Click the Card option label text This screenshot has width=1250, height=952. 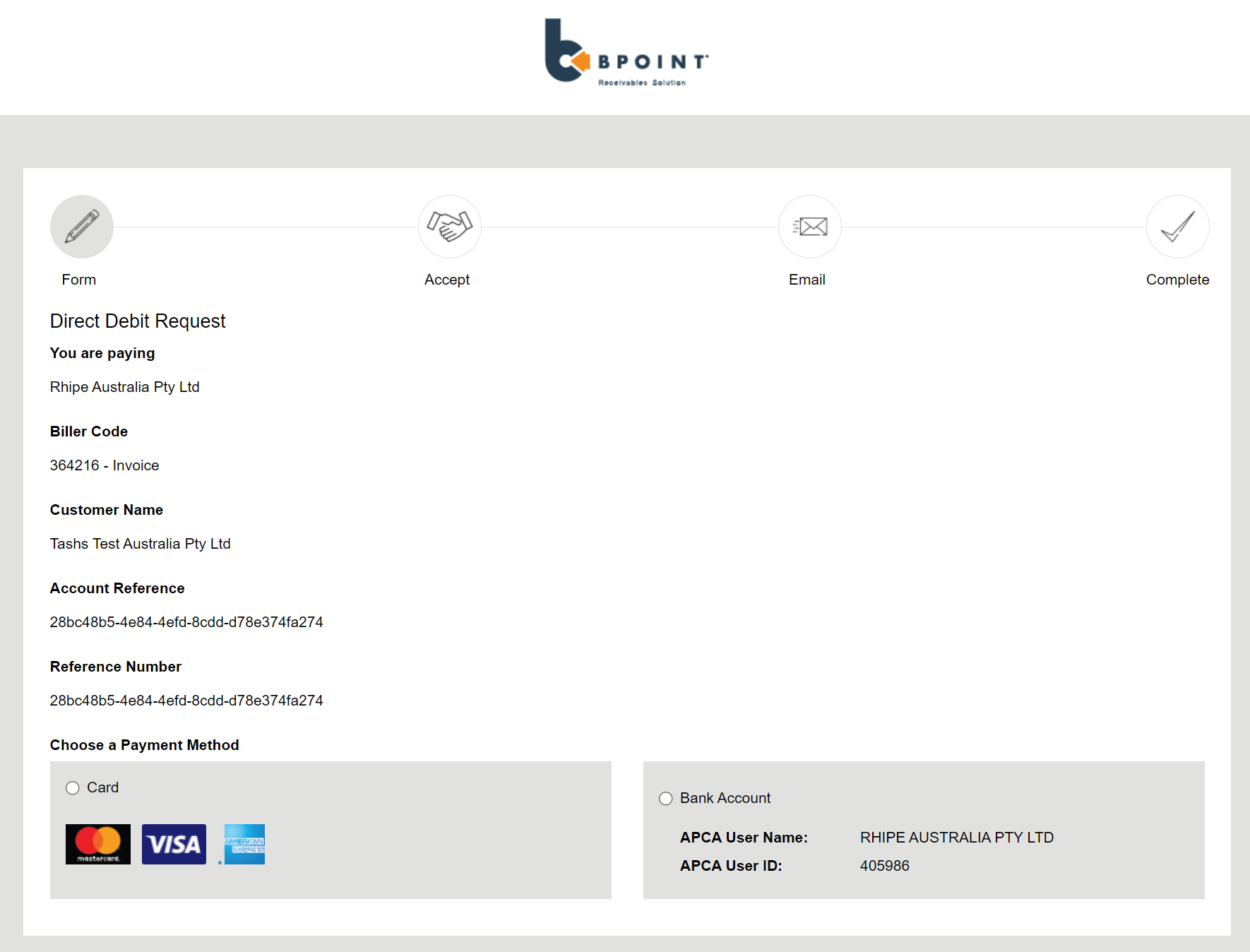coord(102,787)
